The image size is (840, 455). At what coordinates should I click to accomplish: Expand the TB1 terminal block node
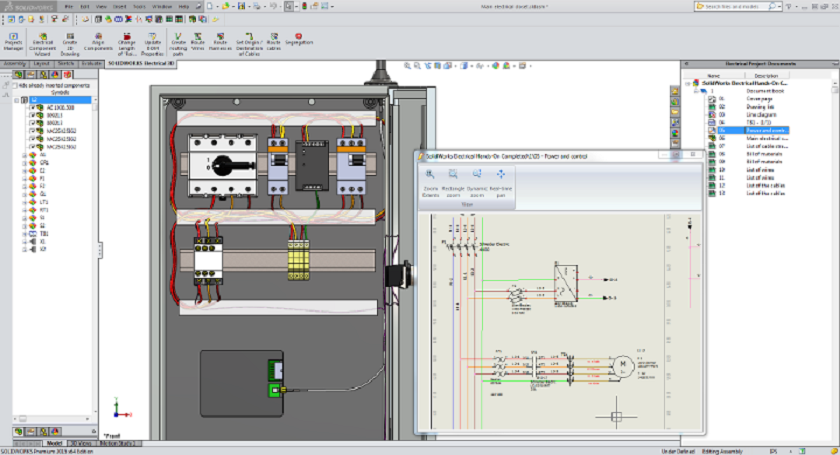click(24, 234)
